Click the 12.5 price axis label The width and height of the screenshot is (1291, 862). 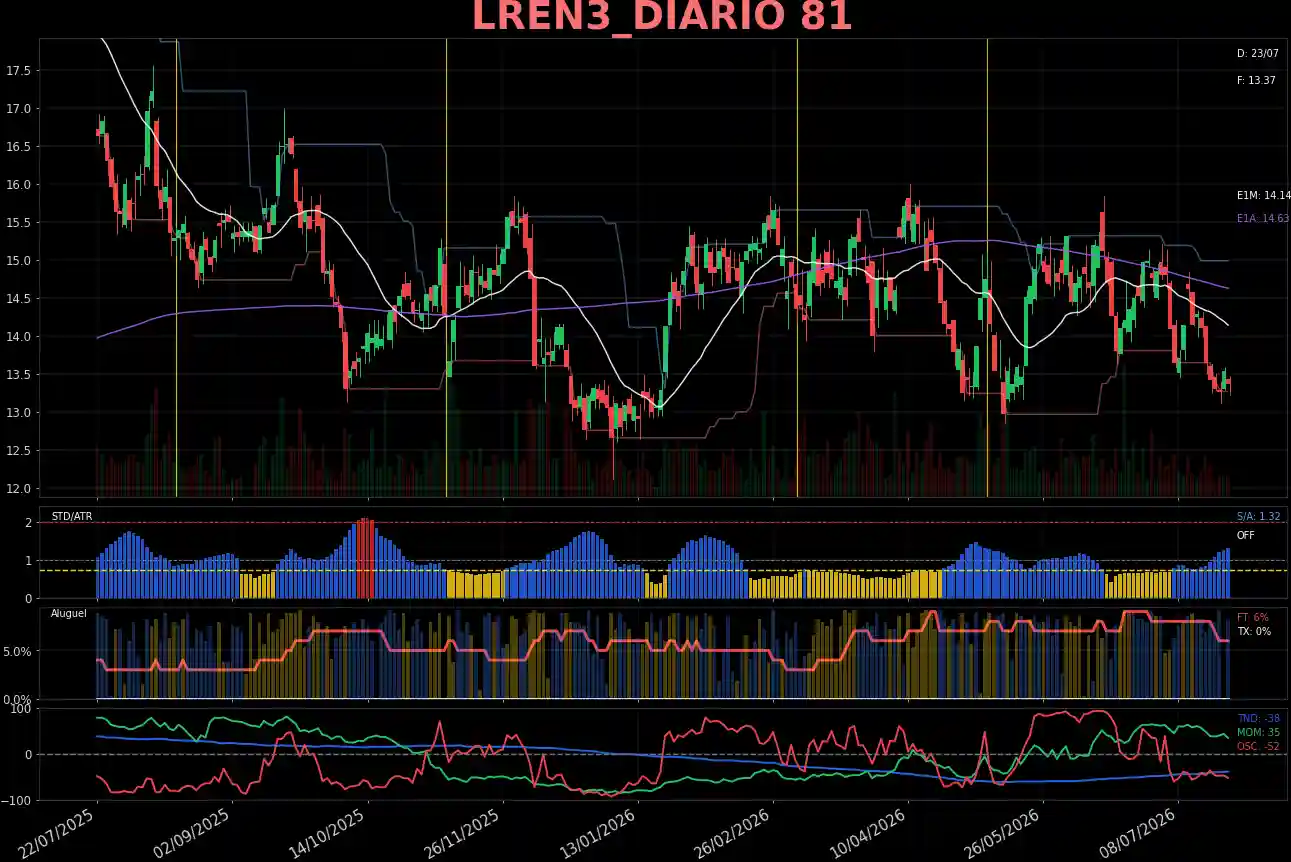(x=18, y=451)
